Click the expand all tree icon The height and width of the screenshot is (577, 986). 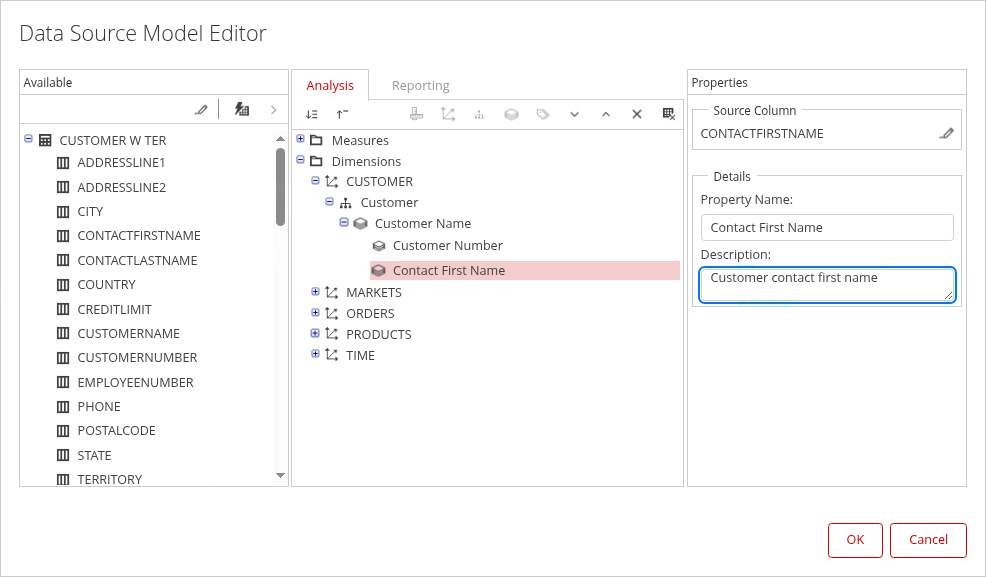(312, 115)
